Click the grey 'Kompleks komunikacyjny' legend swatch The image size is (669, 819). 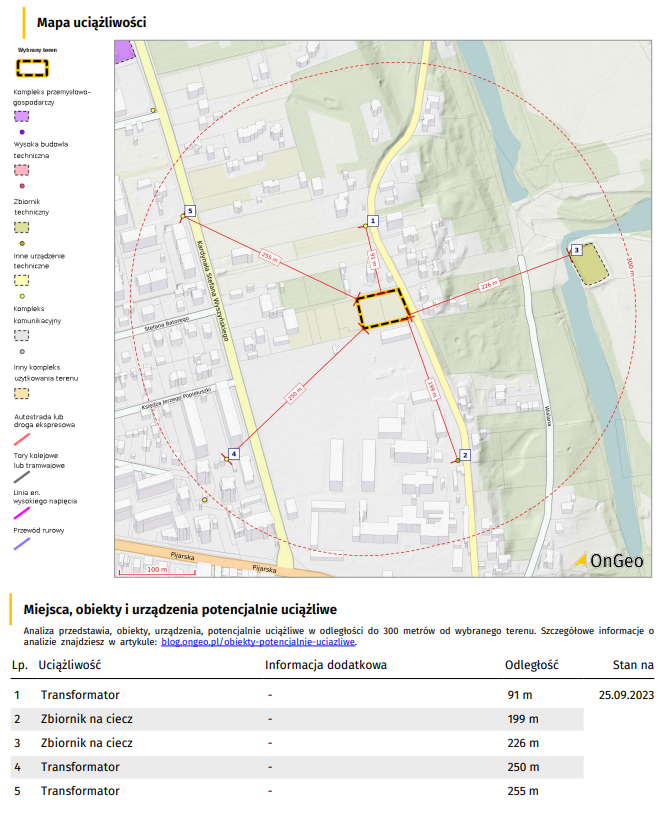[x=21, y=335]
